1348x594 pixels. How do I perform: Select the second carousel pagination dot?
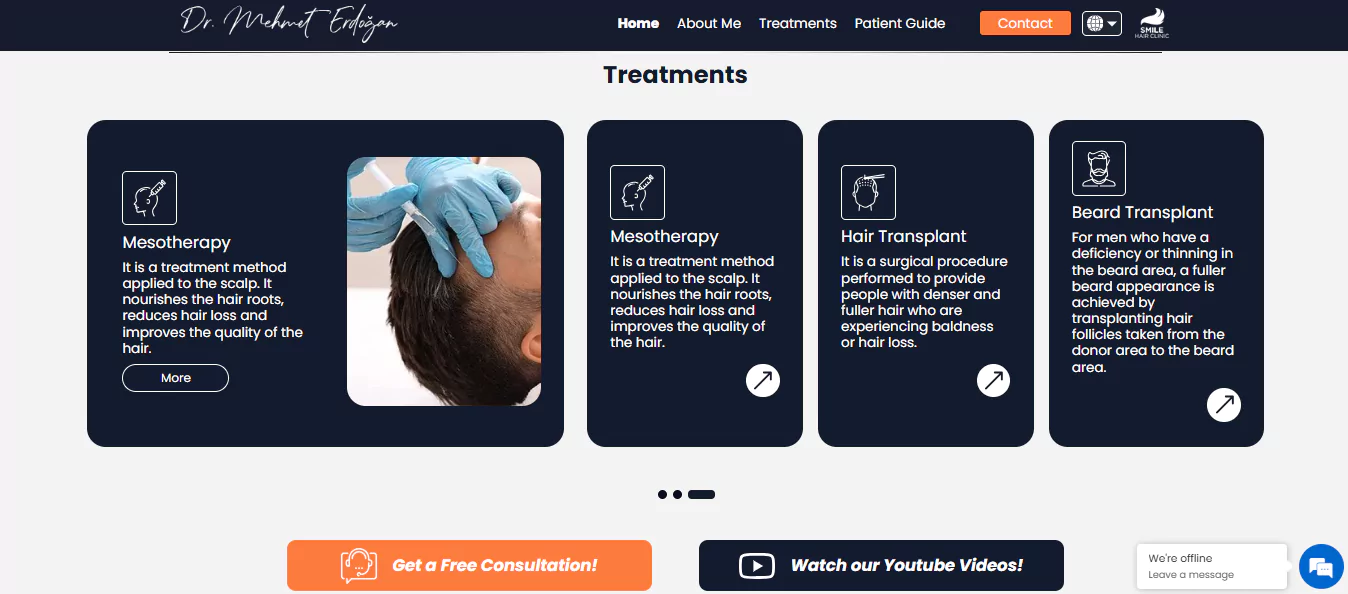[677, 494]
